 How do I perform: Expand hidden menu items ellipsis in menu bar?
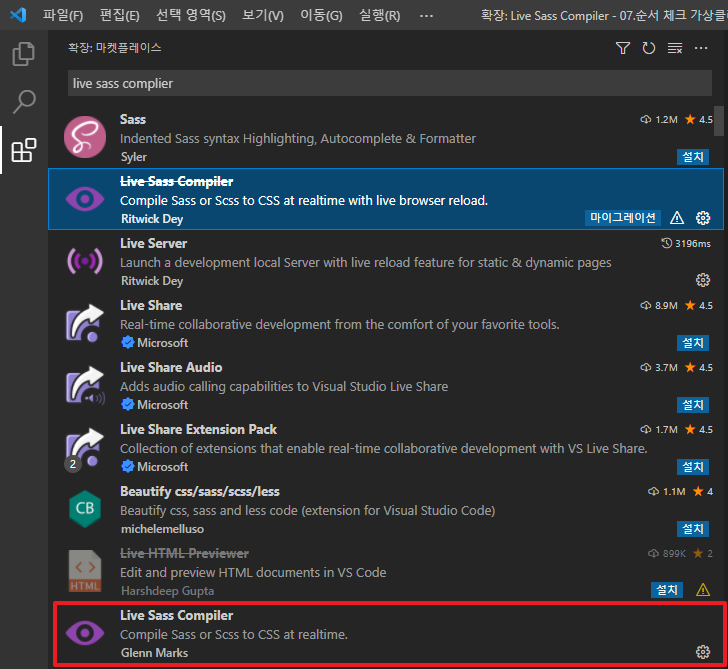click(x=426, y=15)
